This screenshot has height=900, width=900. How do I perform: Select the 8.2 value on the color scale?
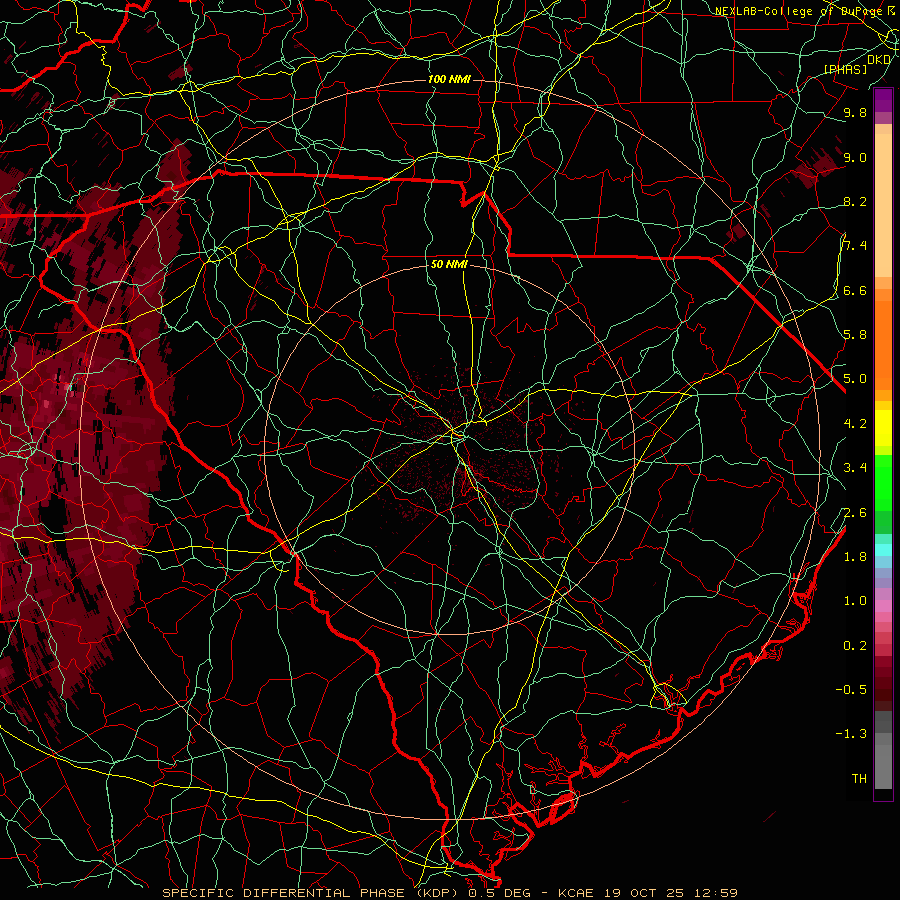855,201
